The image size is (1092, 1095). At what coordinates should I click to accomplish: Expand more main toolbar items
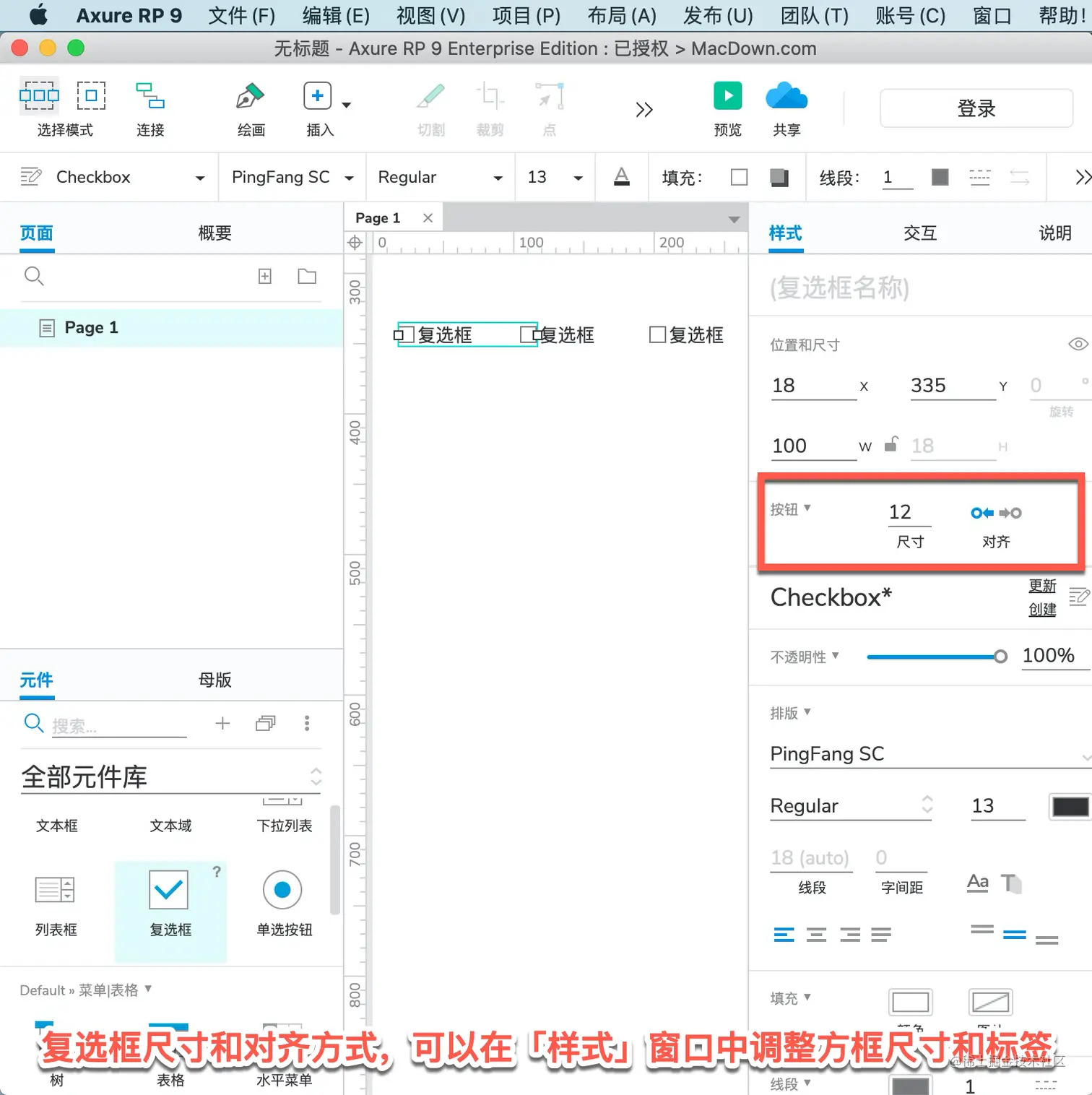point(644,109)
